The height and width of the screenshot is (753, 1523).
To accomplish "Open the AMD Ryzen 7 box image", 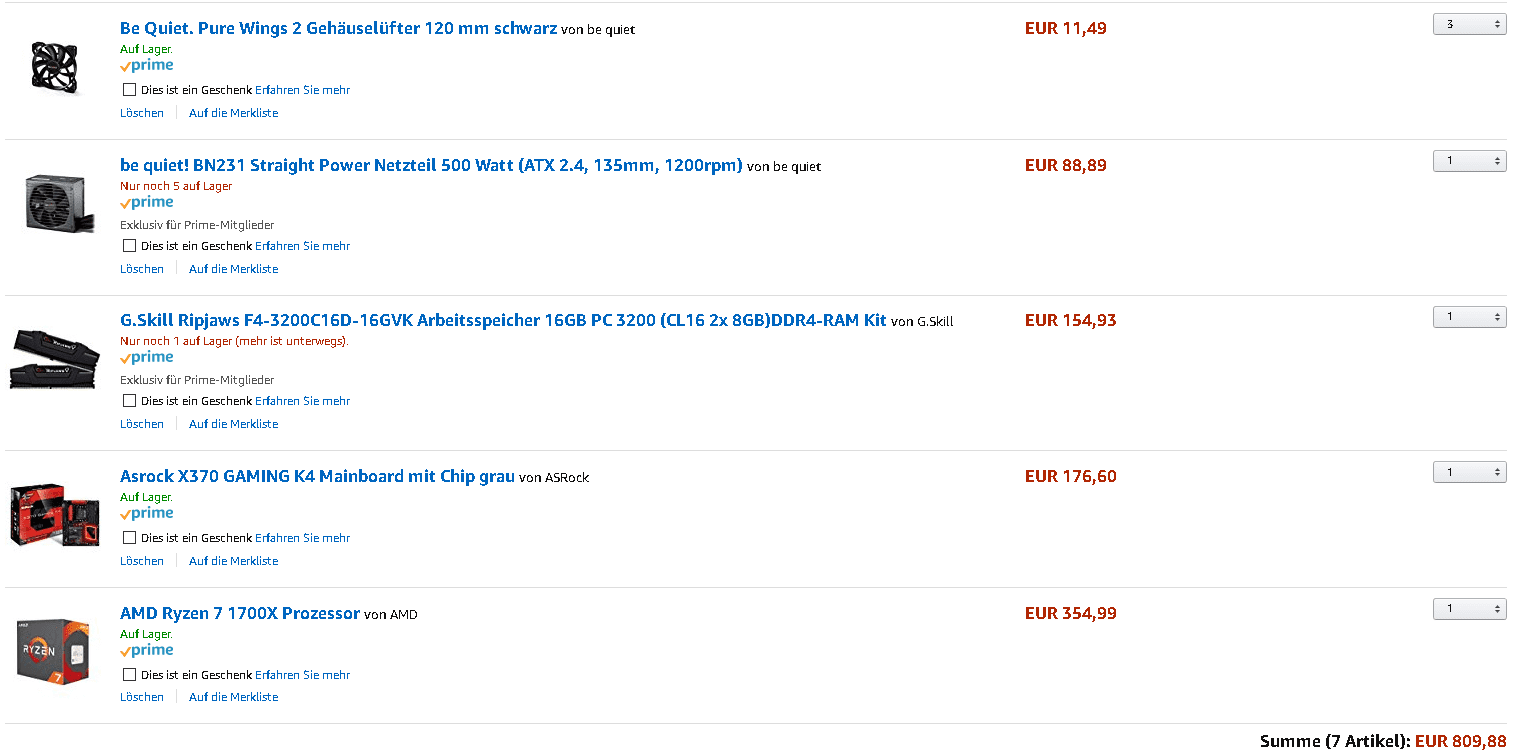I will coord(54,650).
